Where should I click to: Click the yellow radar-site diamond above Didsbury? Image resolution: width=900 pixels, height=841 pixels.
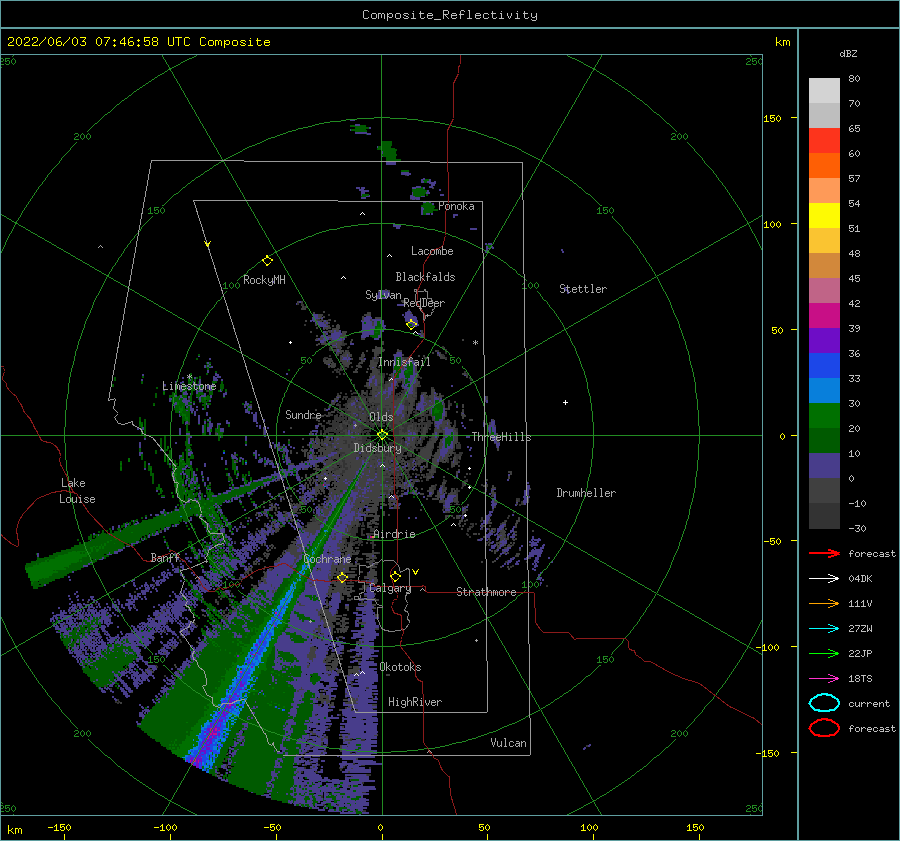pos(382,435)
